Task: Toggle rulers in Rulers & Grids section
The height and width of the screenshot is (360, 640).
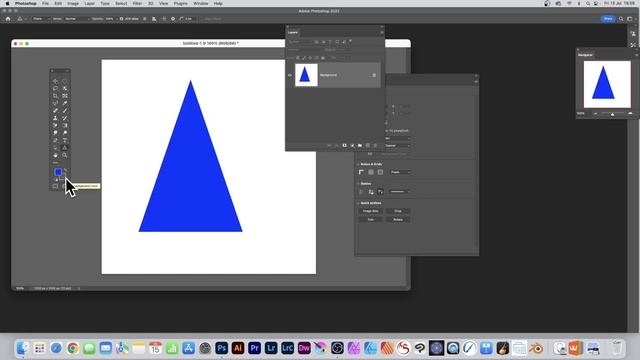Action: (x=361, y=172)
